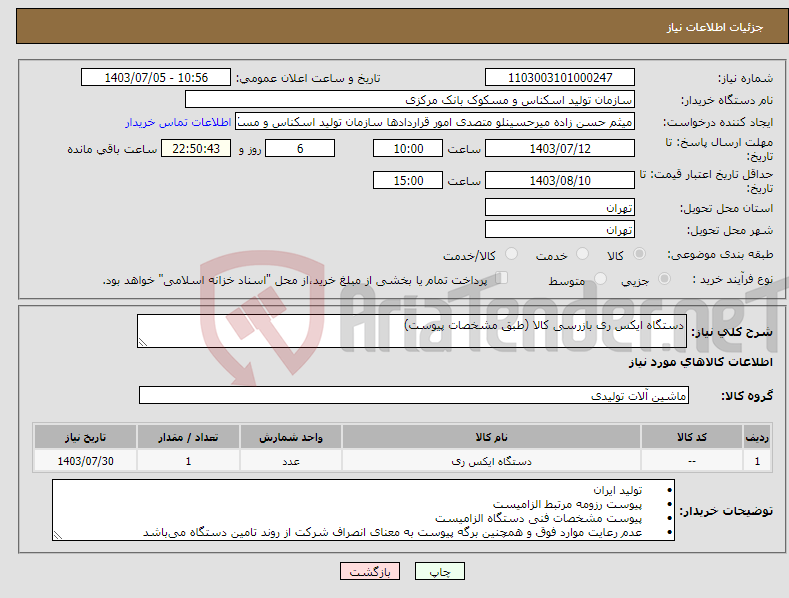Click the need date cell 1403/07/30

pos(85,461)
